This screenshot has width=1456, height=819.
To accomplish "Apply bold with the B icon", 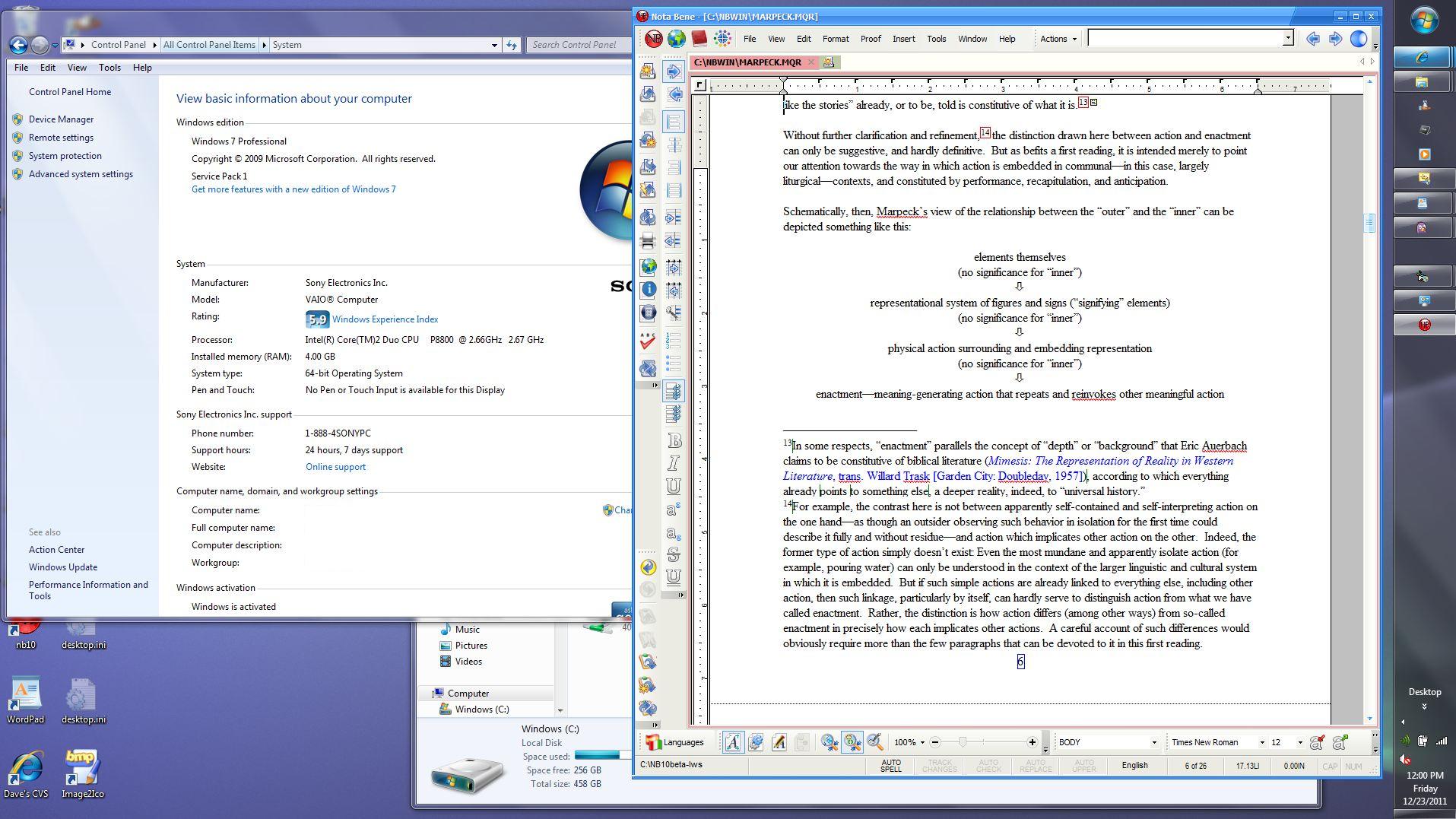I will [x=674, y=441].
